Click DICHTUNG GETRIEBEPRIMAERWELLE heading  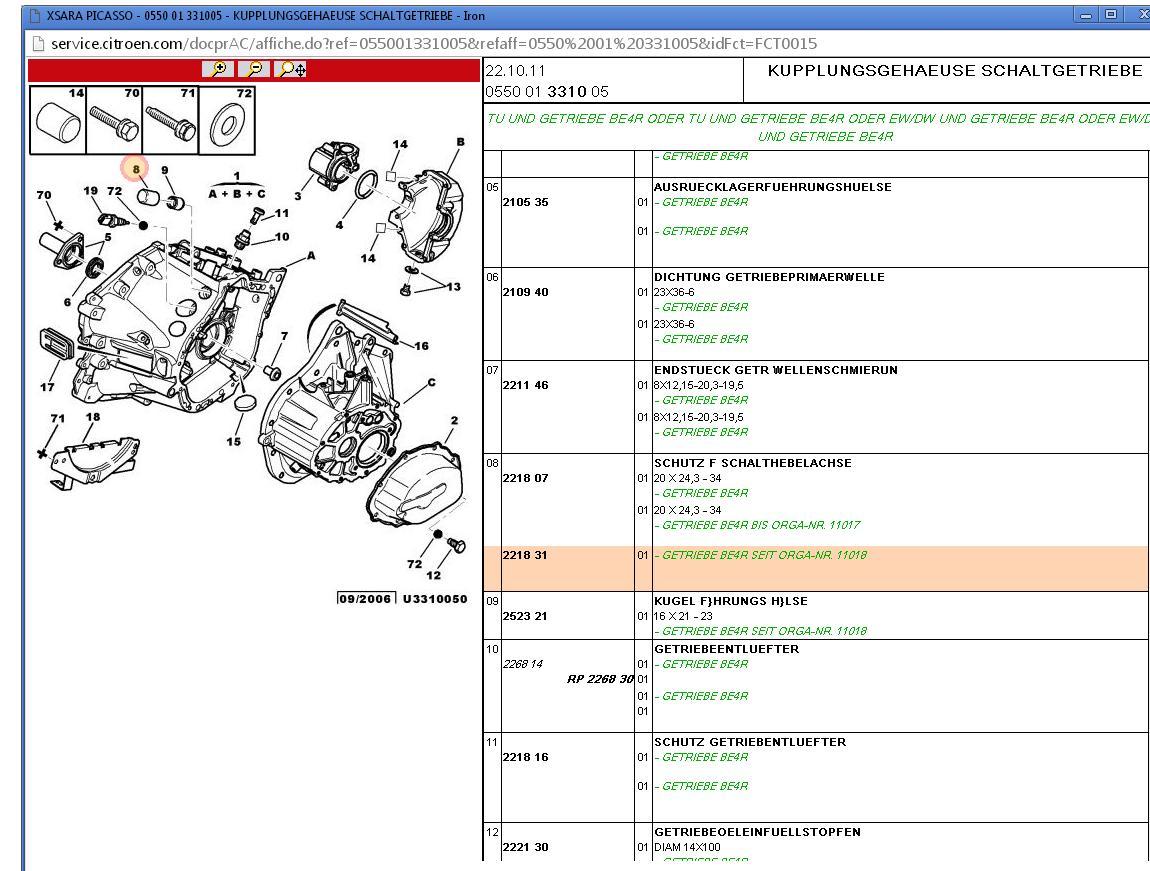click(769, 277)
